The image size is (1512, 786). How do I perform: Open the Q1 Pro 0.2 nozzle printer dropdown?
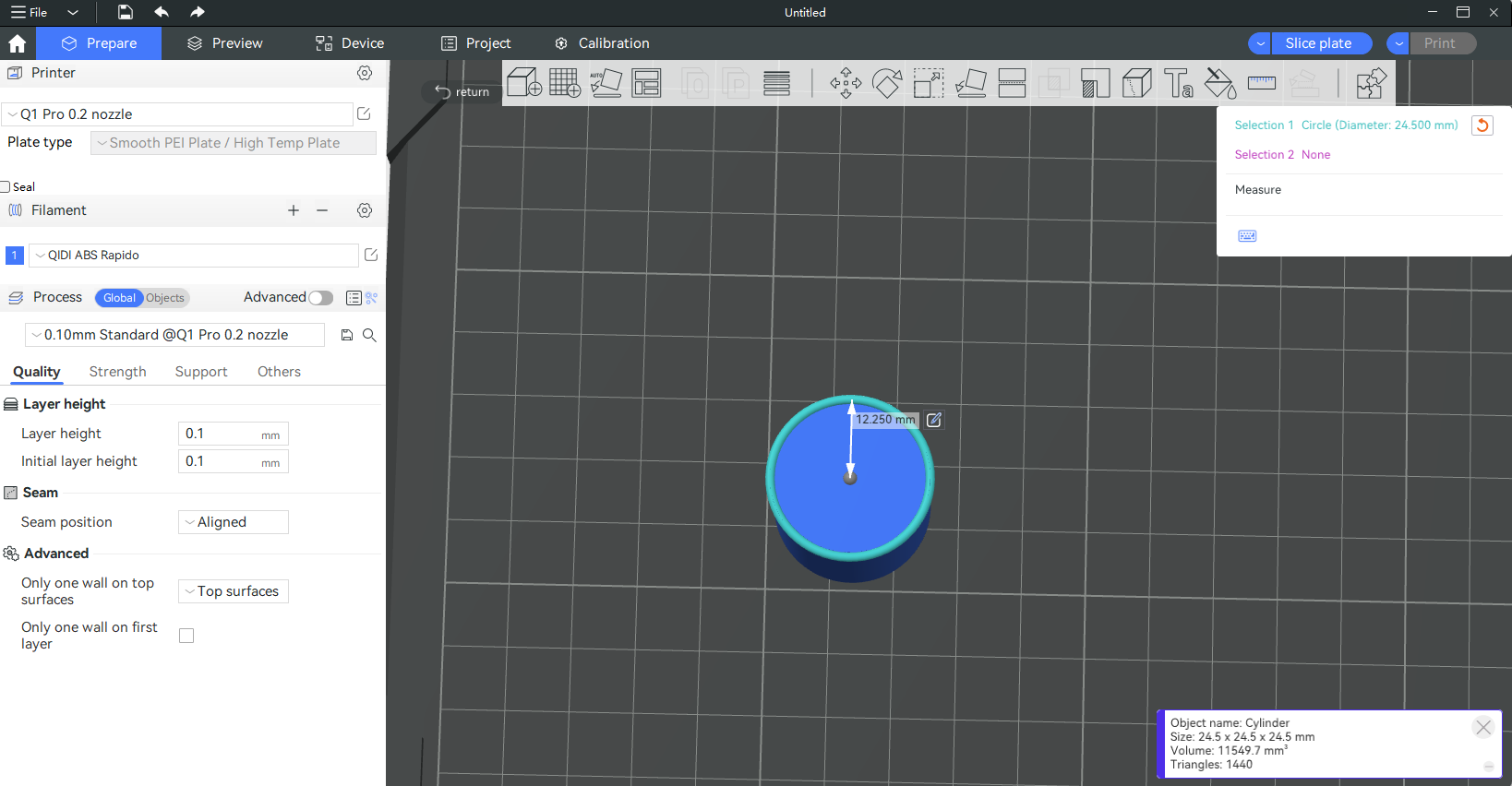click(177, 114)
